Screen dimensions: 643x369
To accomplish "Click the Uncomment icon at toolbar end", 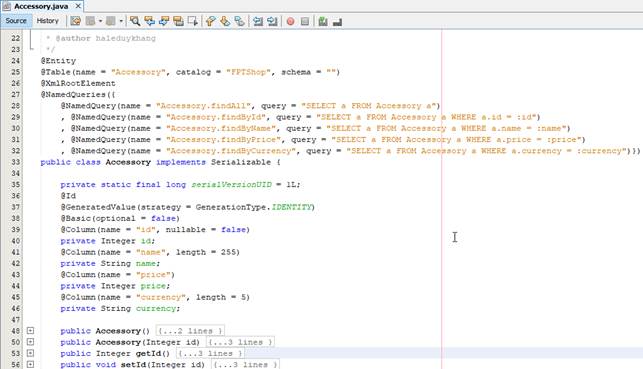I will point(337,21).
